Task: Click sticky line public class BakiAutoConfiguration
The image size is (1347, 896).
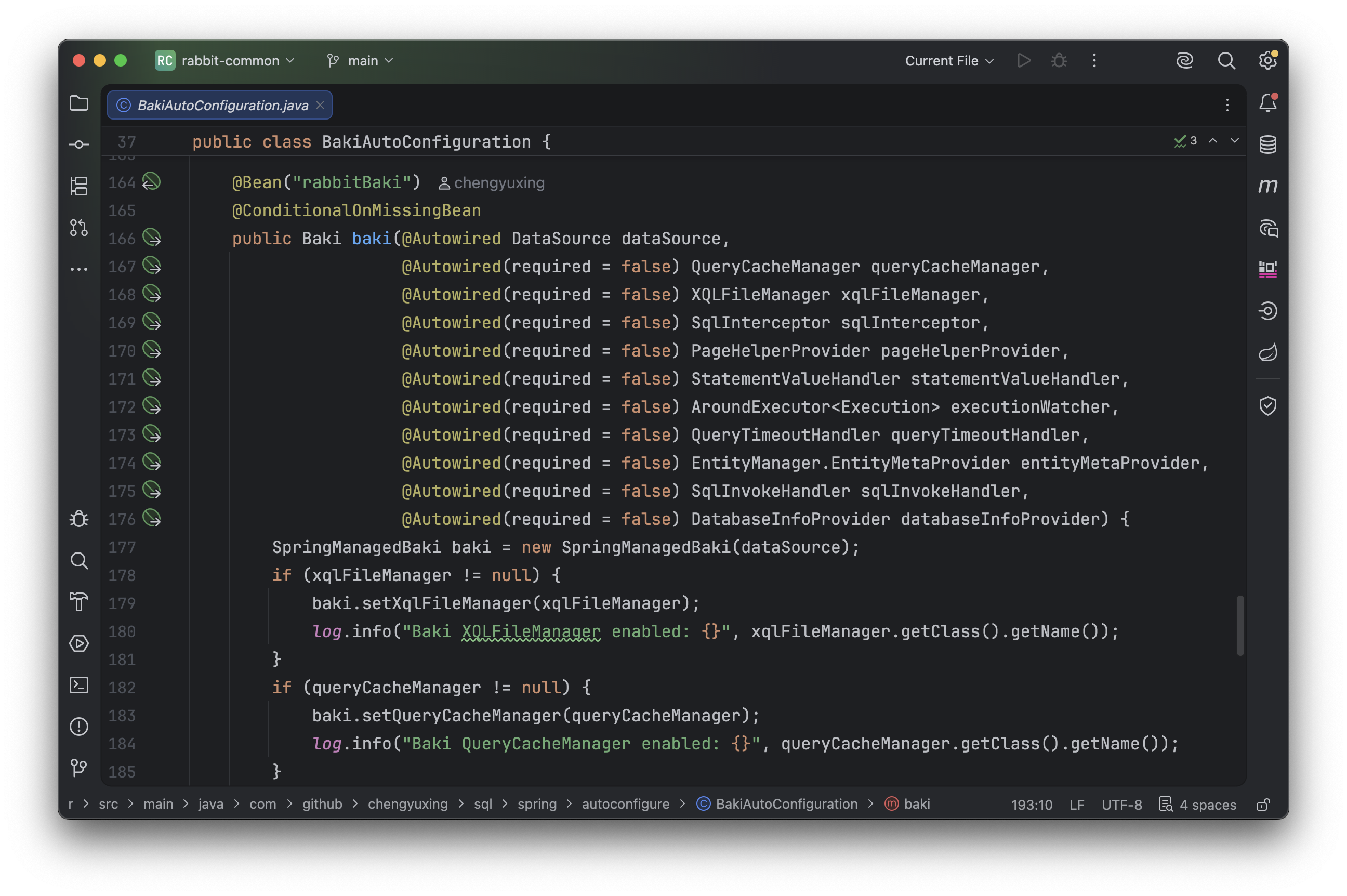Action: [x=372, y=141]
